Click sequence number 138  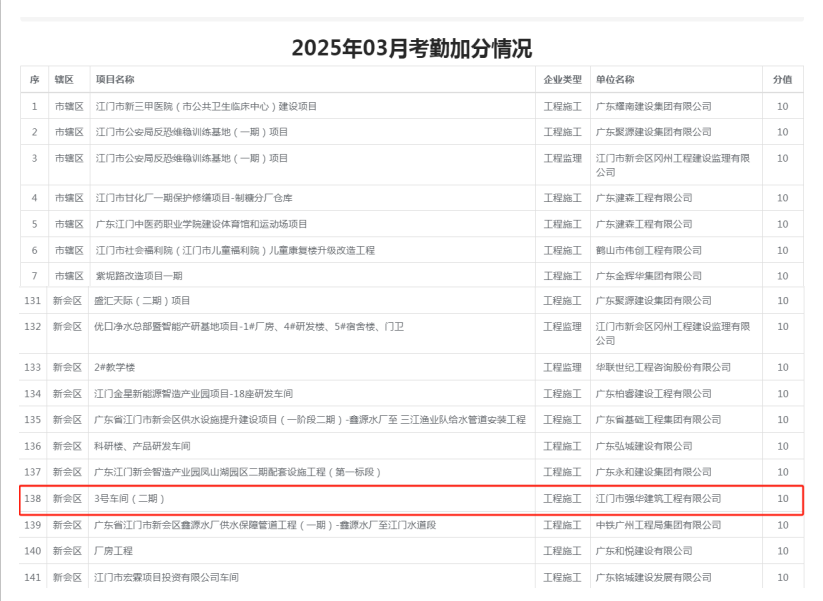click(x=33, y=499)
